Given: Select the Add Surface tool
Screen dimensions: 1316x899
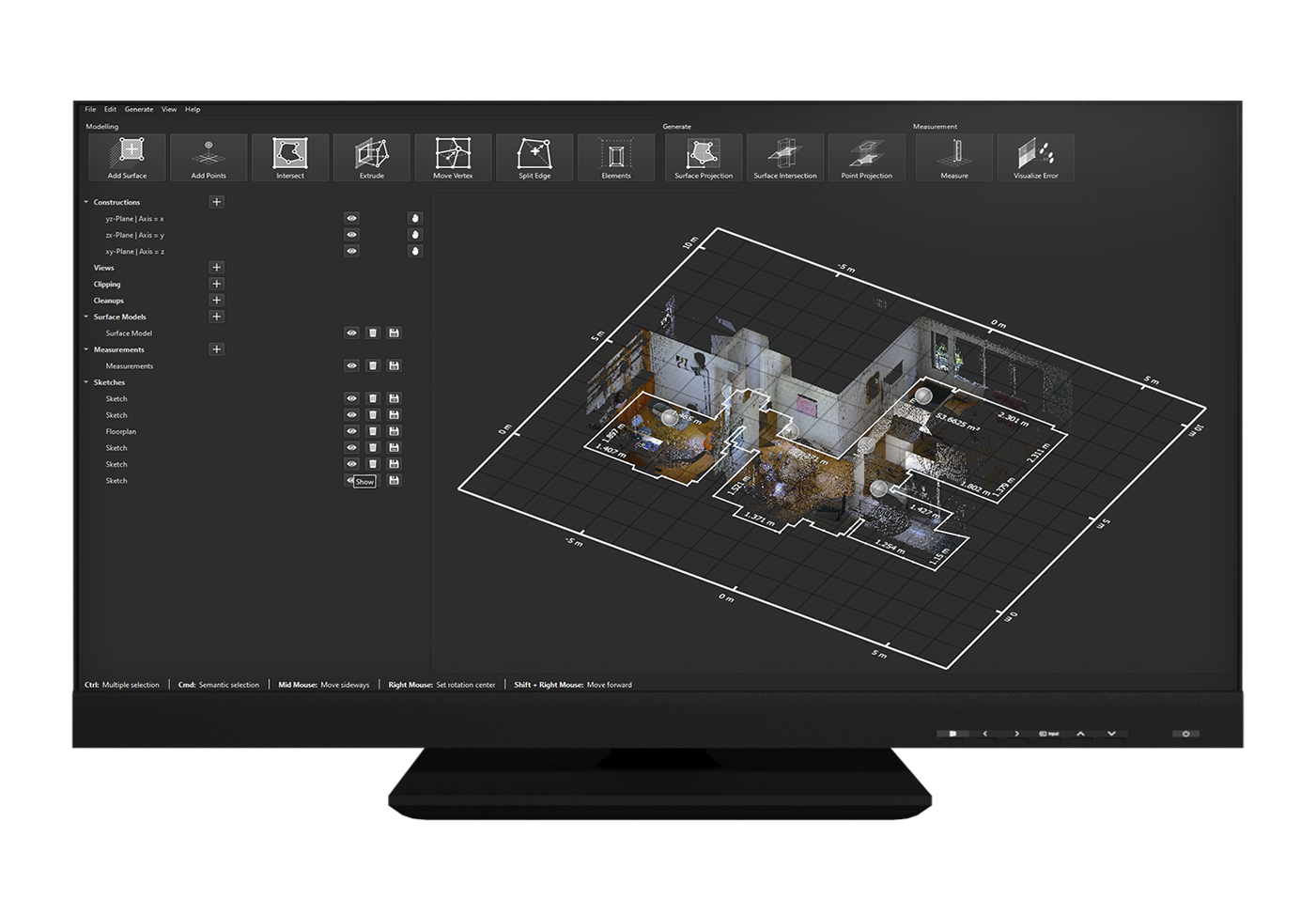Looking at the screenshot, I should click(127, 157).
